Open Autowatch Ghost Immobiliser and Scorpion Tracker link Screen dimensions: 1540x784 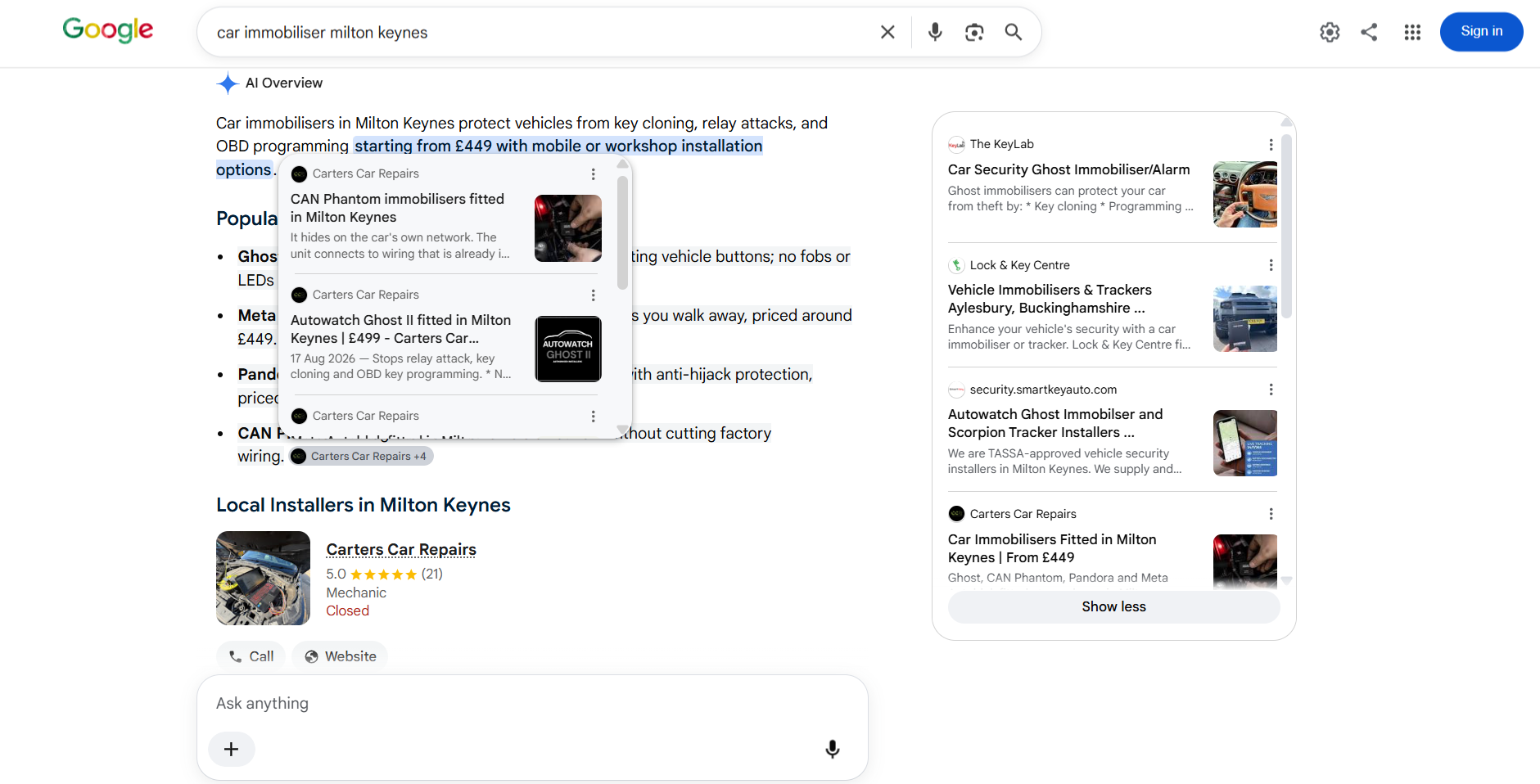pyautogui.click(x=1055, y=423)
